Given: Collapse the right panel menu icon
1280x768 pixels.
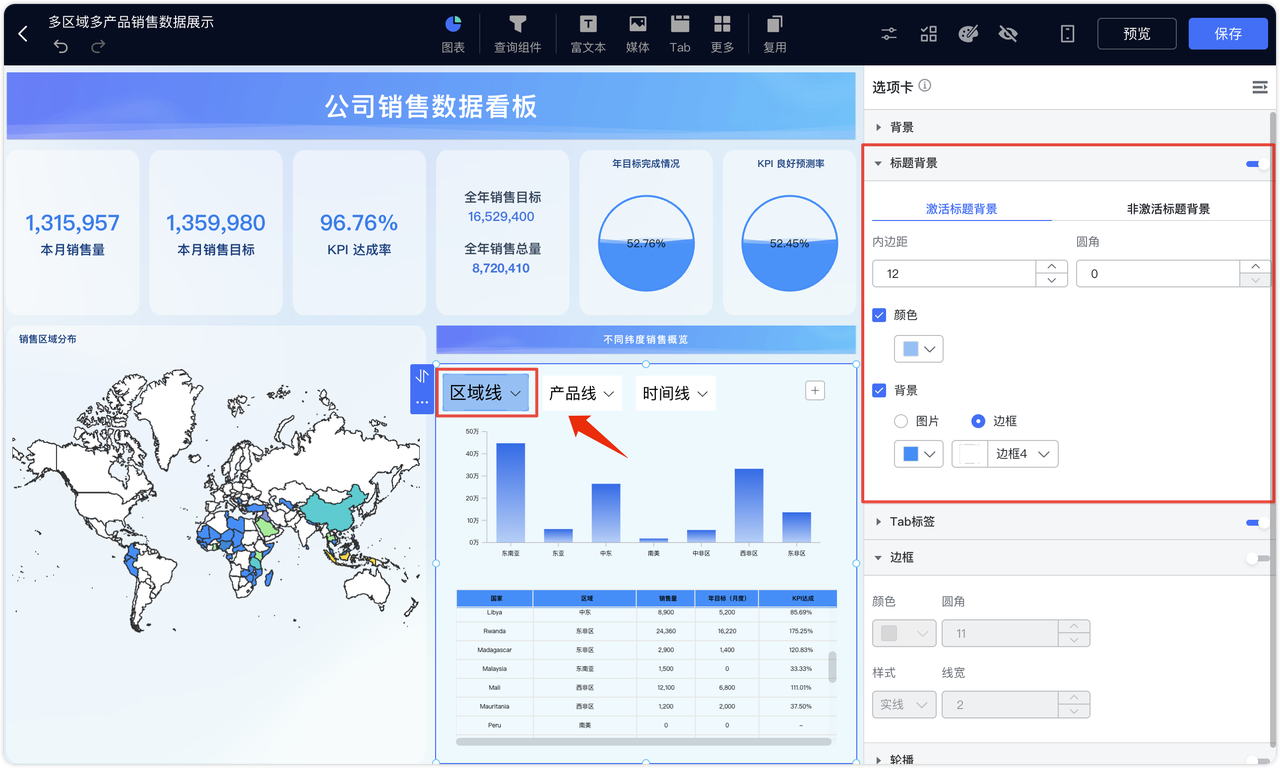Looking at the screenshot, I should click(1260, 88).
